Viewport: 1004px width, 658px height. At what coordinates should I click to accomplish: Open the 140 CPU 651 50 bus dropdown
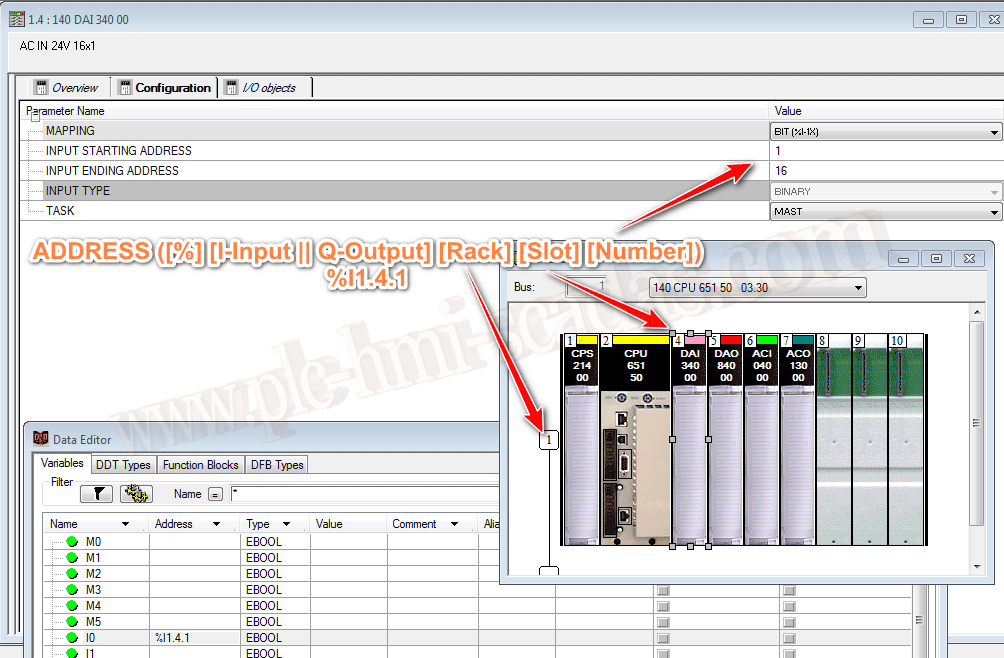pyautogui.click(x=758, y=288)
